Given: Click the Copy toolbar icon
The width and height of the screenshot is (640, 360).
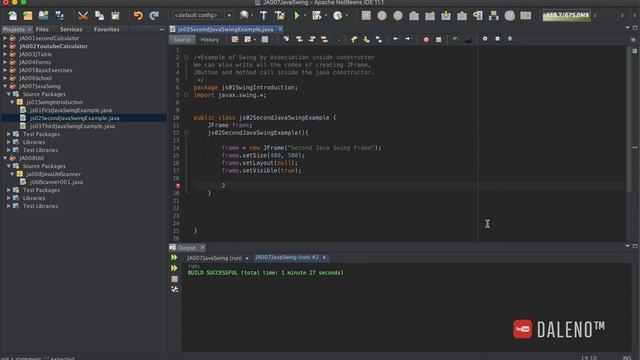Looking at the screenshot, I should coord(99,16).
